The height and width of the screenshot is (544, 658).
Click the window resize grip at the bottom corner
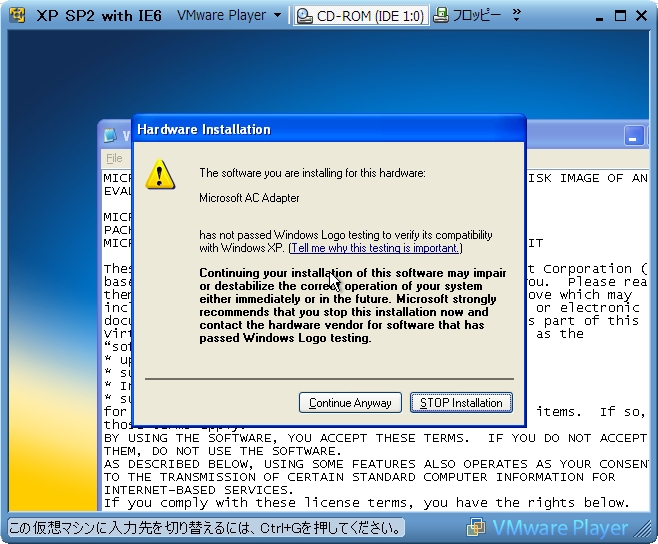pos(642,528)
